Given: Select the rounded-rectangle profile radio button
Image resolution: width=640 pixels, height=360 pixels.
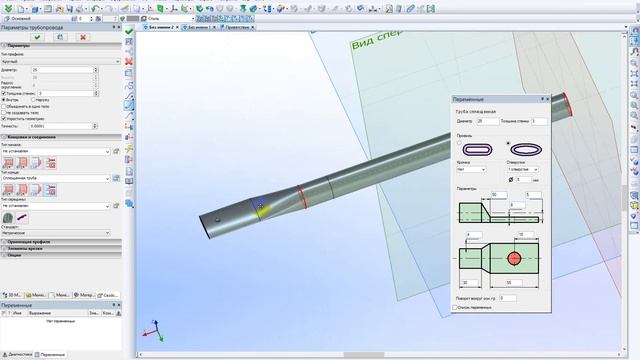Looking at the screenshot, I should coord(459,143).
